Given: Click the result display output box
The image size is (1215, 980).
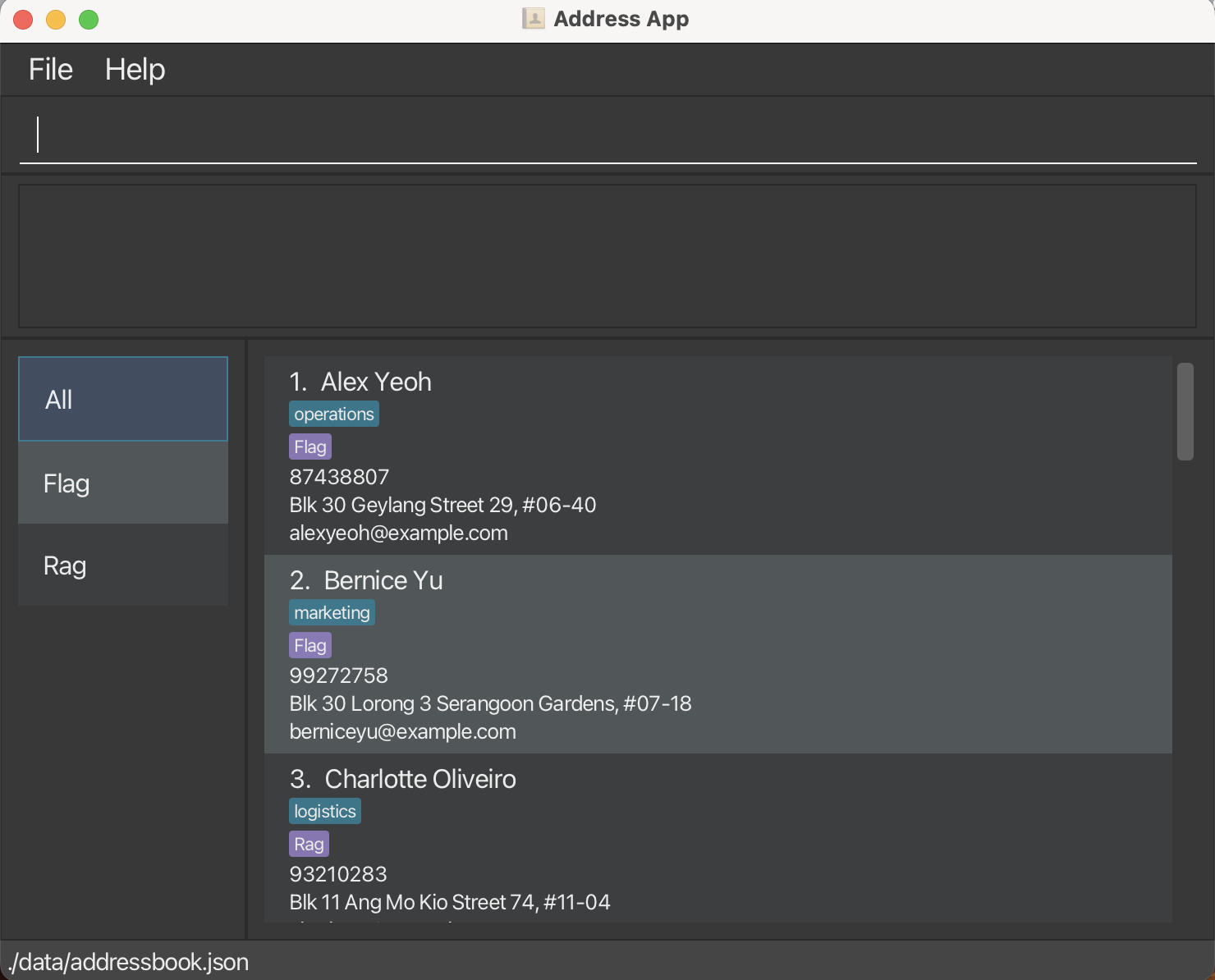Looking at the screenshot, I should [x=607, y=256].
